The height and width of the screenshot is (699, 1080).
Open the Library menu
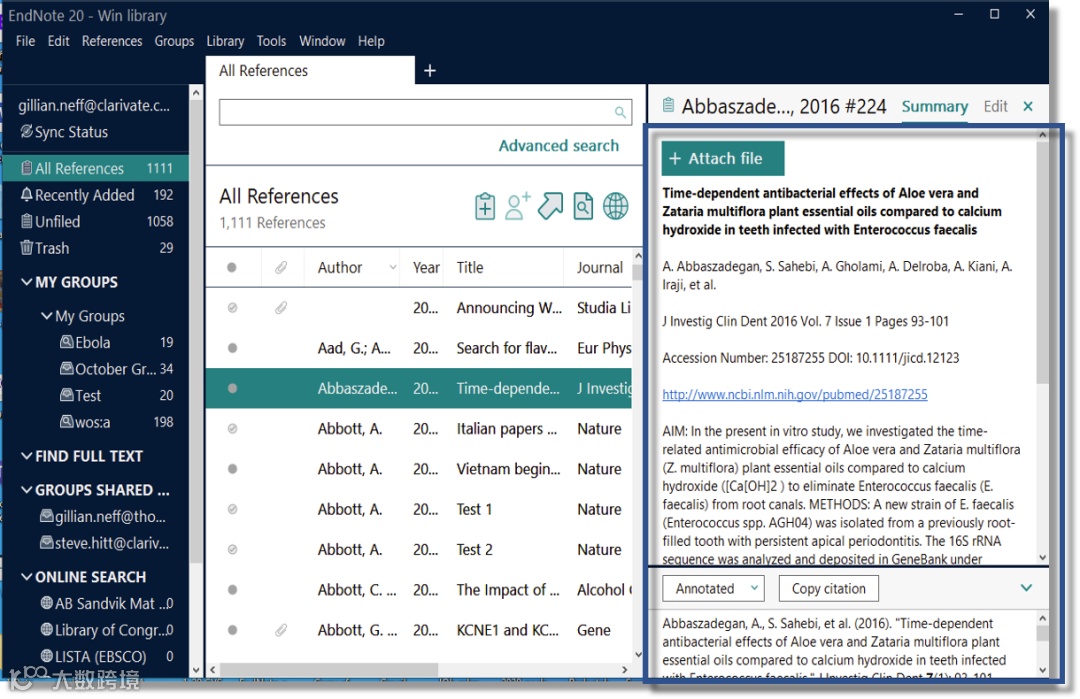tap(225, 41)
